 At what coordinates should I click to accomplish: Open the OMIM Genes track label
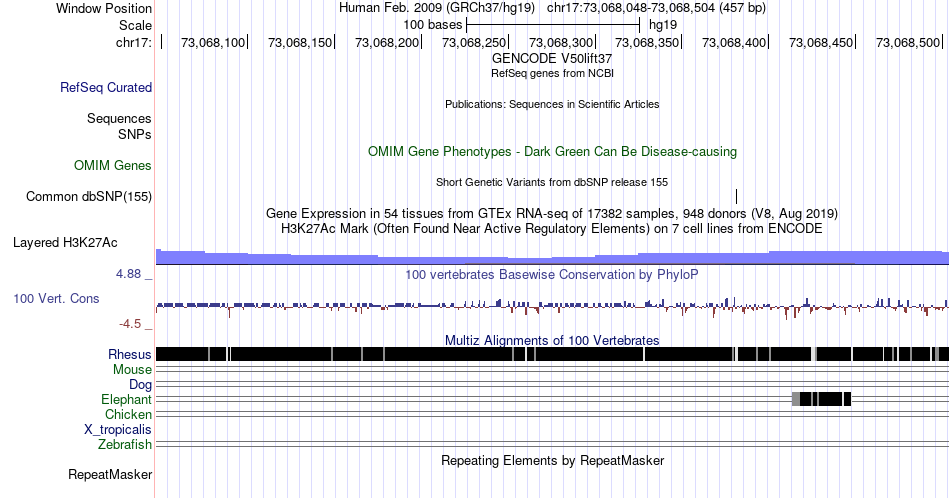pyautogui.click(x=112, y=165)
